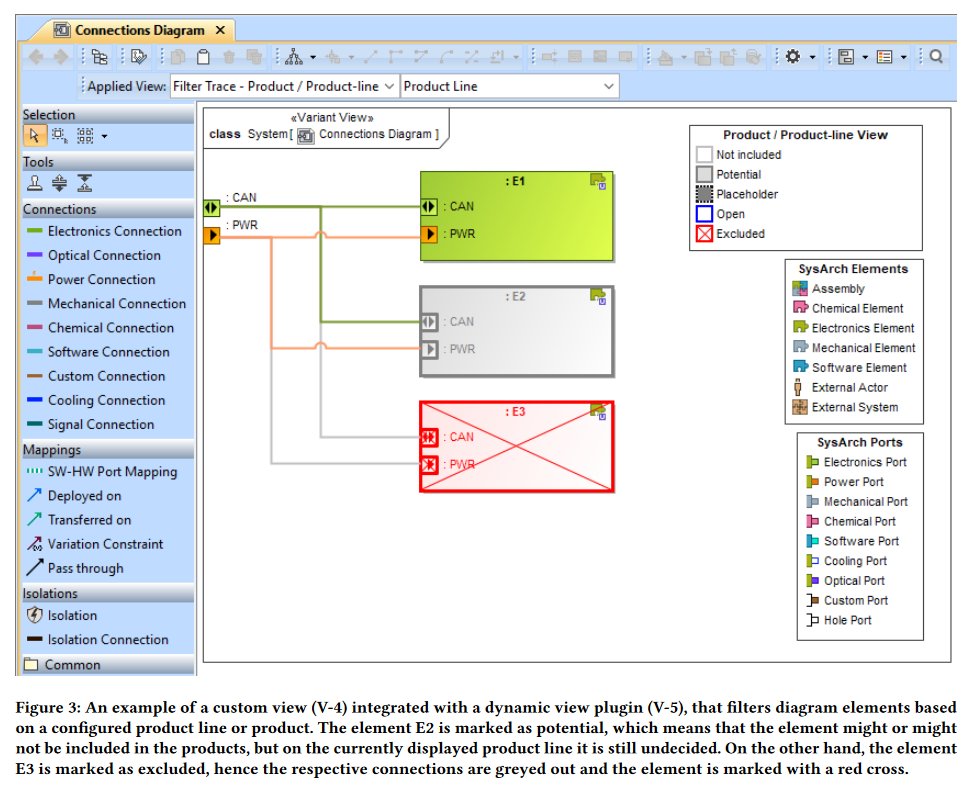Pick the Deployed on mapping tool

click(74, 496)
